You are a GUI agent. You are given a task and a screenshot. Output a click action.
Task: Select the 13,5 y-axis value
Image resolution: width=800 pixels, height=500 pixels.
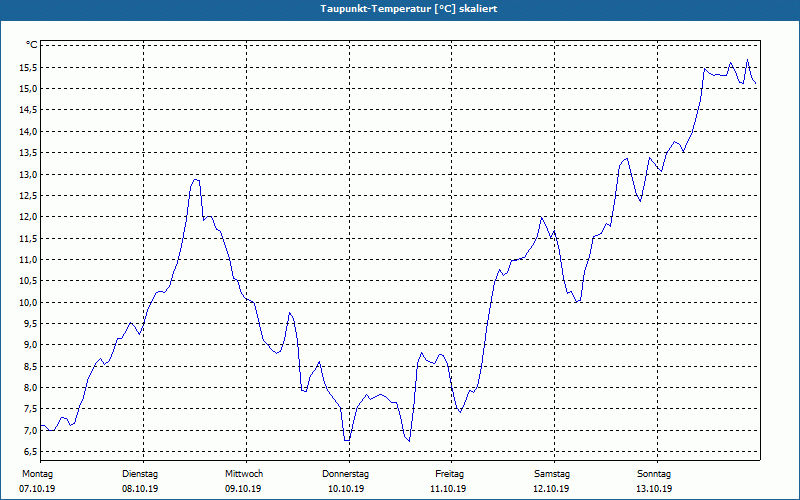pyautogui.click(x=28, y=153)
